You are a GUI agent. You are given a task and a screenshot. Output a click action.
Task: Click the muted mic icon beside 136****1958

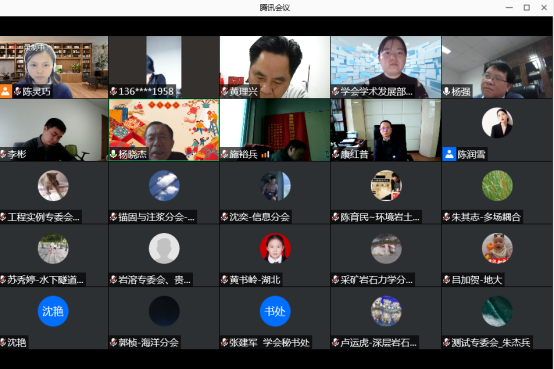tap(113, 92)
